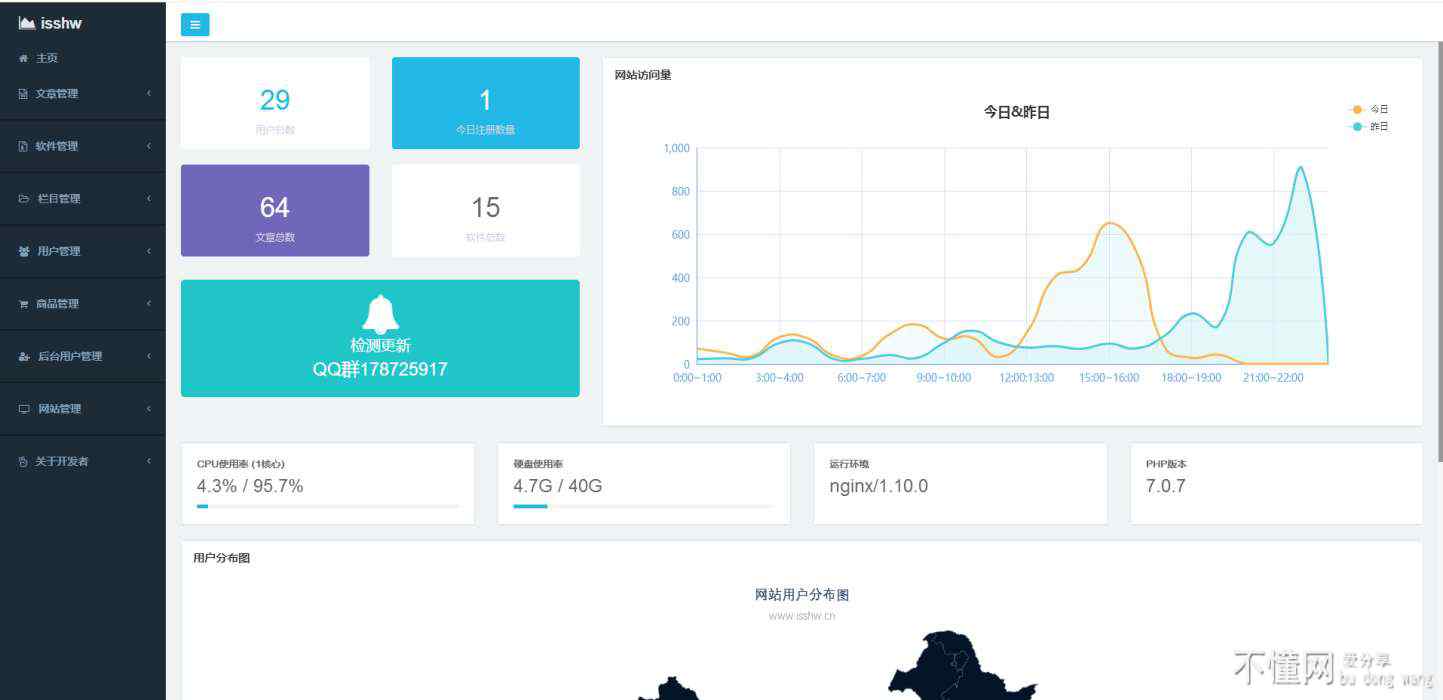Viewport: 1443px width, 700px height.
Task: Click the isshw logo chart icon
Action: coord(27,23)
